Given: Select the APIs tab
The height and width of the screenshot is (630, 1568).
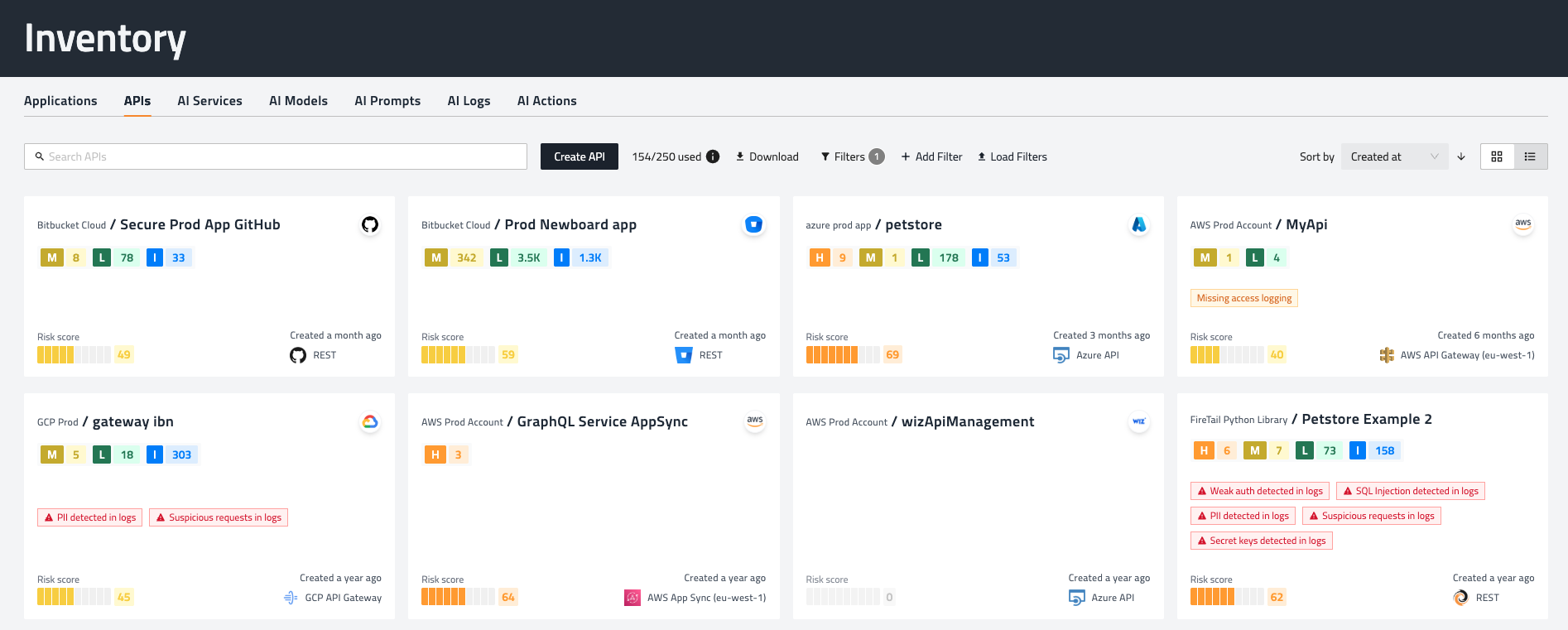Looking at the screenshot, I should 137,101.
